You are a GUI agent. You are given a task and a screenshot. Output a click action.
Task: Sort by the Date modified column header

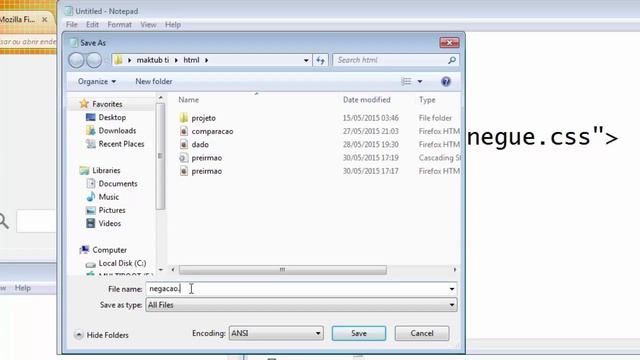pyautogui.click(x=367, y=100)
